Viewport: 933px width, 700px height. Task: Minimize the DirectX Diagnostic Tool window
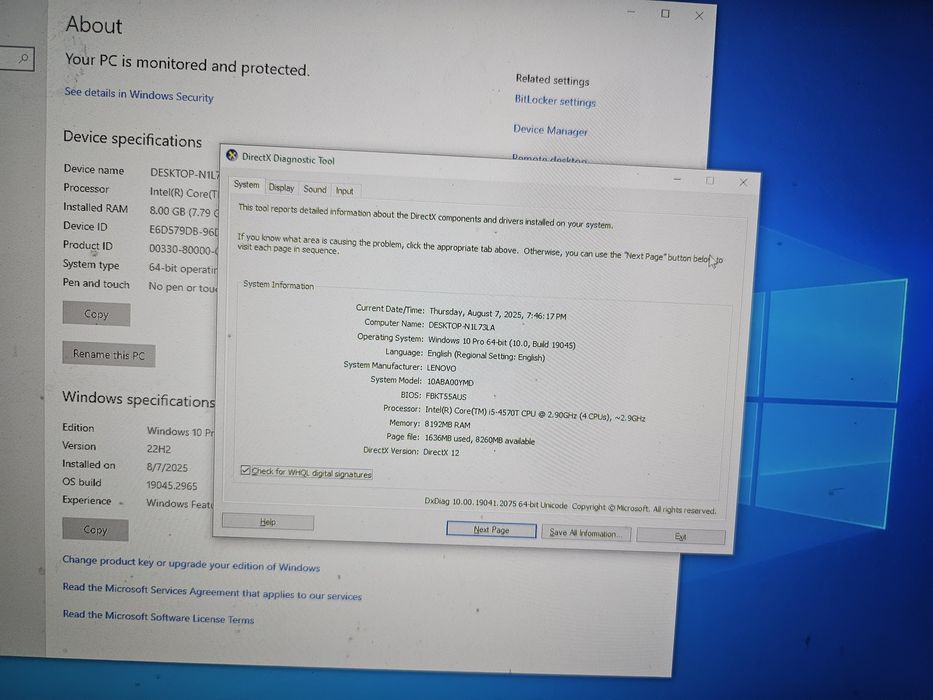click(x=677, y=179)
